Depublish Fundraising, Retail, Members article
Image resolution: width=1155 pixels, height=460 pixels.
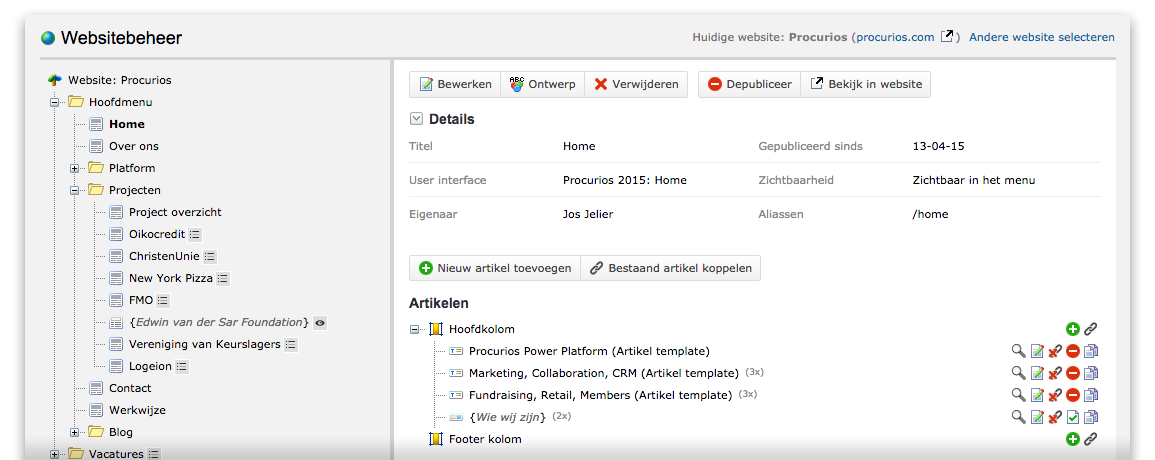pos(1072,395)
